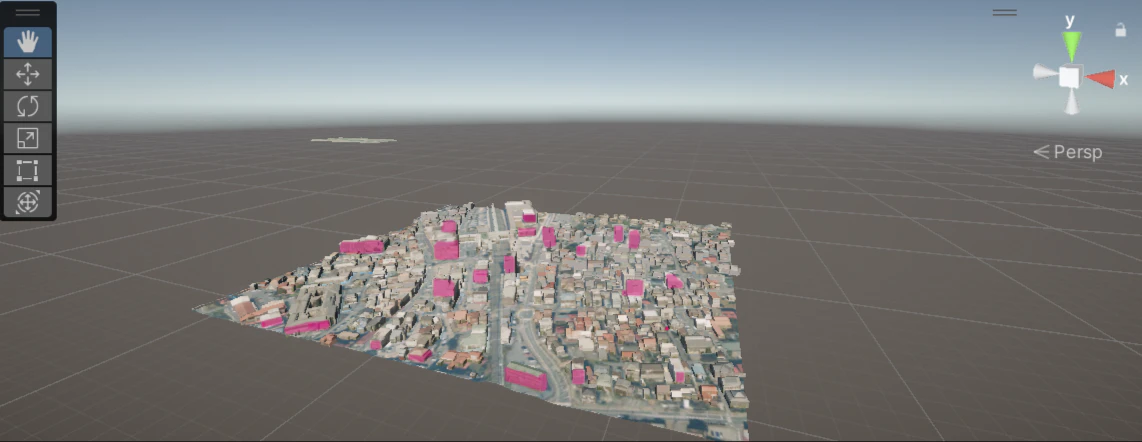The image size is (1142, 442).
Task: Select the combined Transform tool
Action: click(x=28, y=202)
